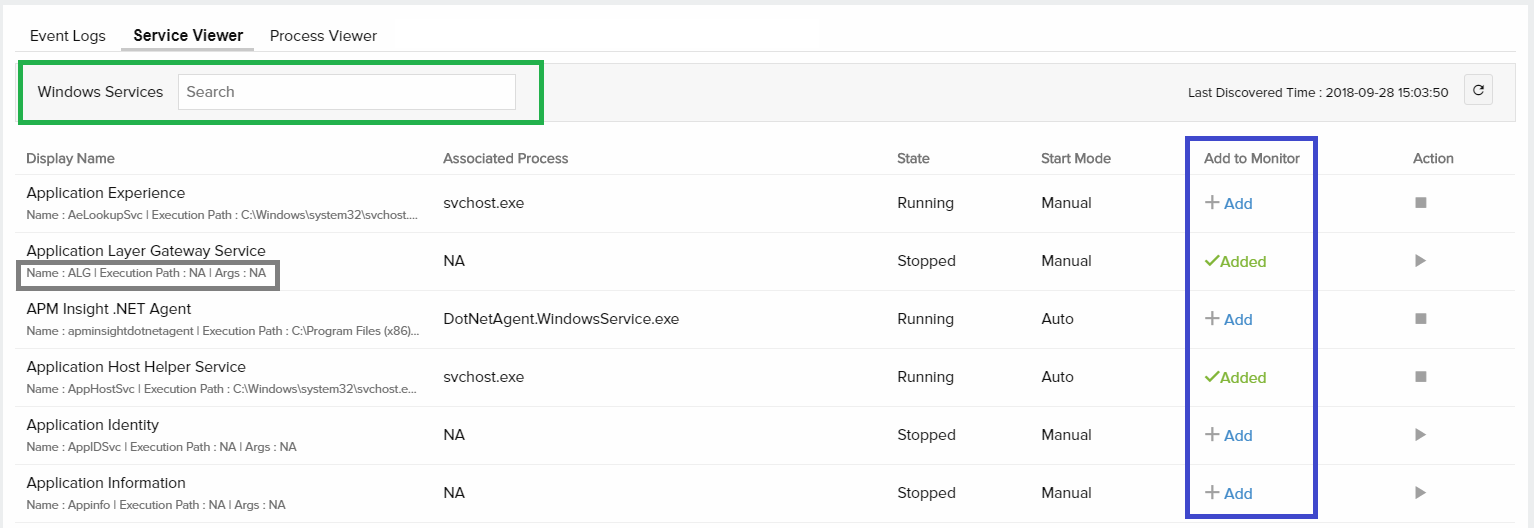Image resolution: width=1534 pixels, height=528 pixels.
Task: Start the Application Layer Gateway Service
Action: tap(1420, 261)
